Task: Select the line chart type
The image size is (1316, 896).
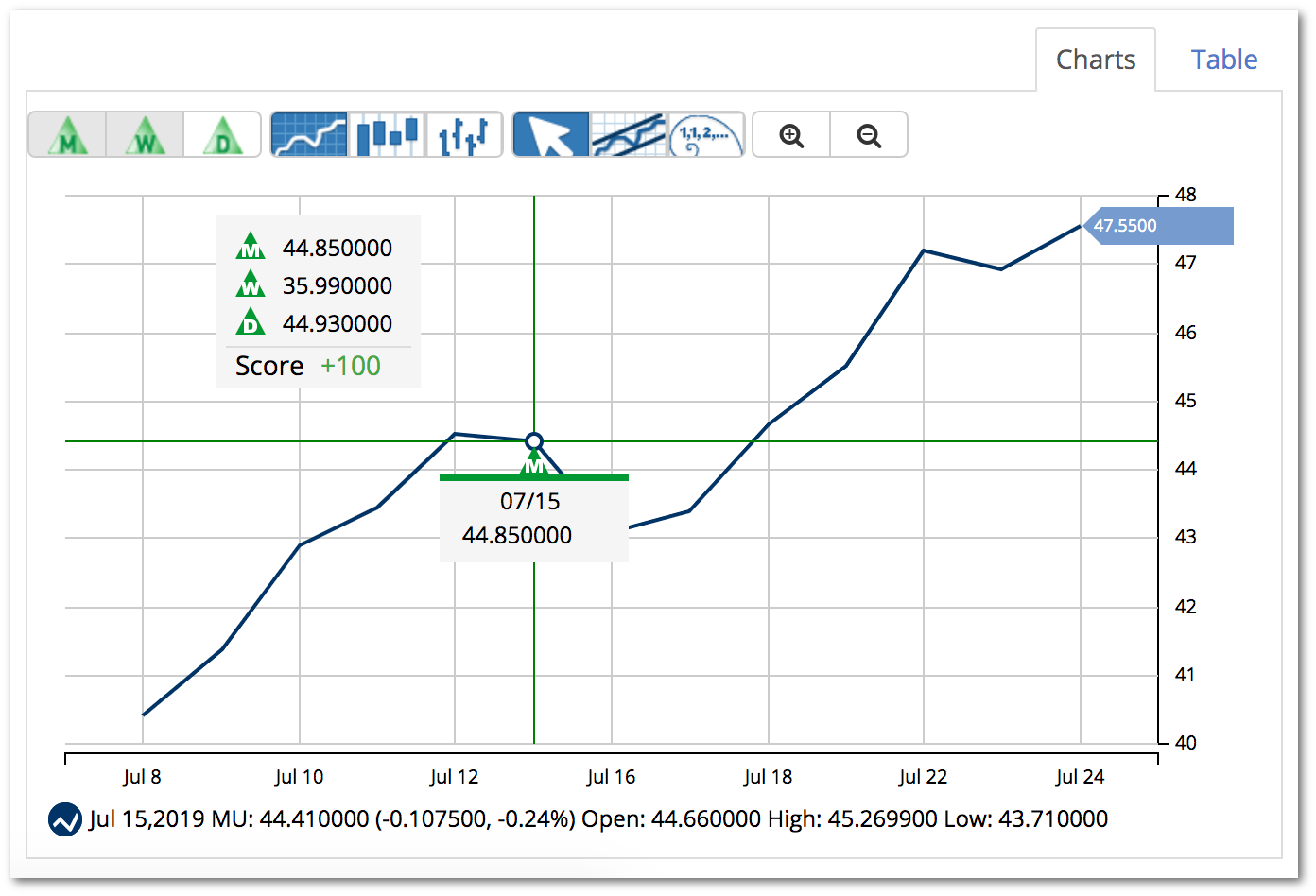Action: tap(309, 134)
